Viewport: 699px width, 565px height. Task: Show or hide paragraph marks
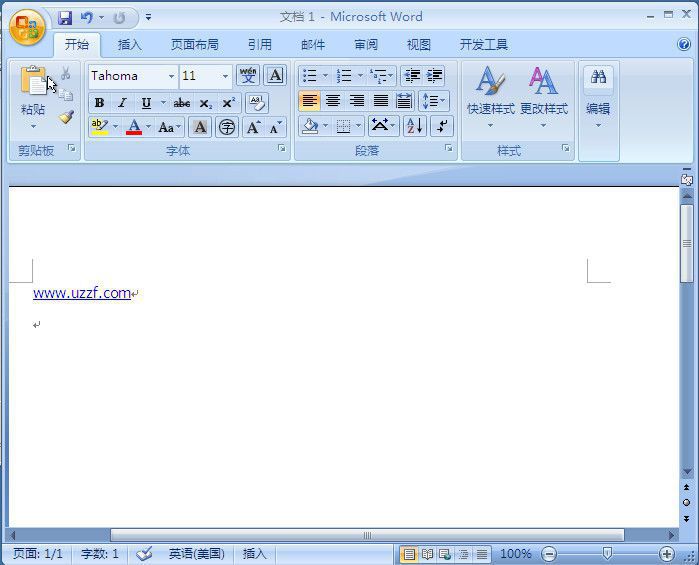[442, 127]
